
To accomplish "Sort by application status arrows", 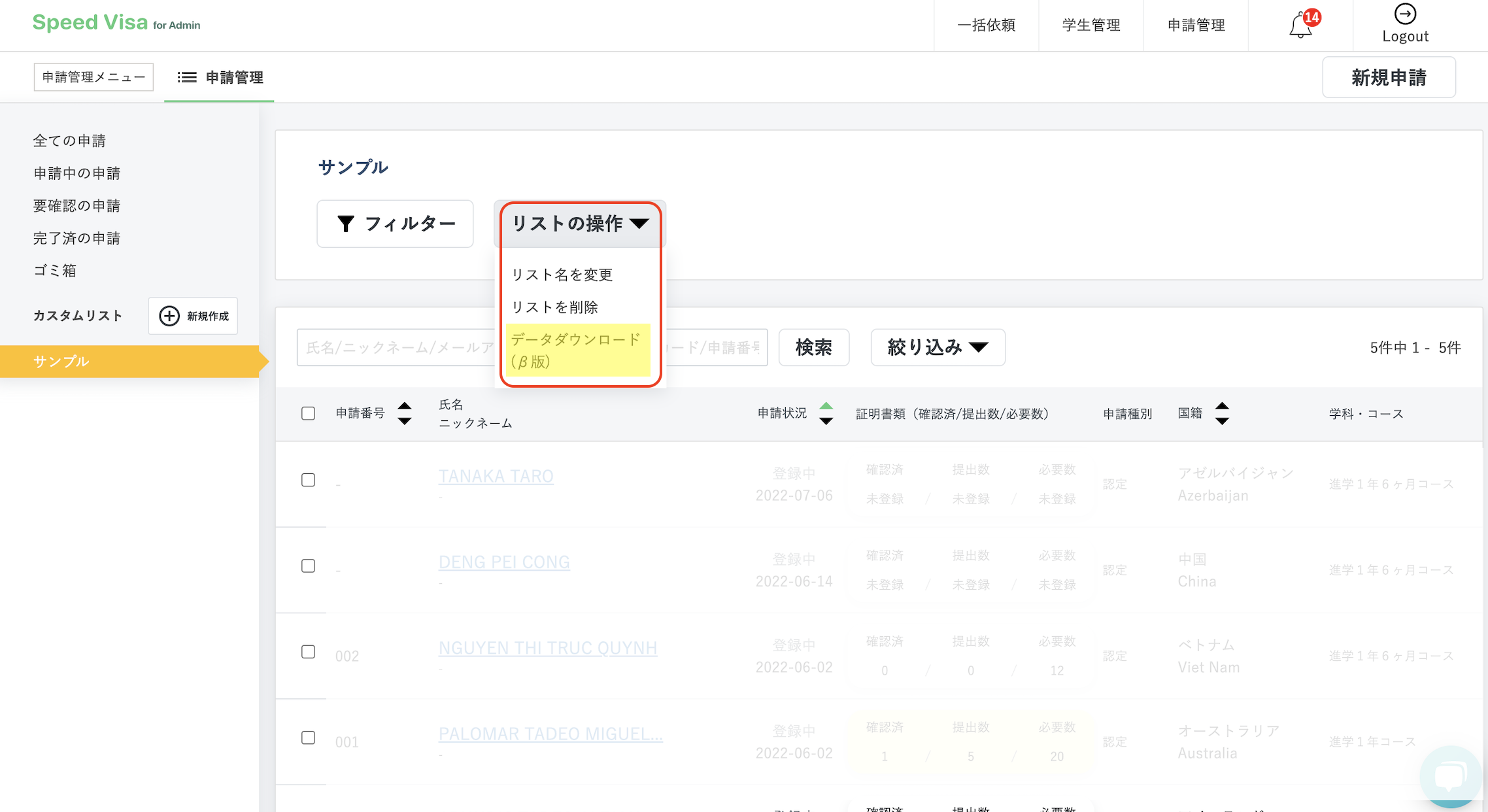I will [826, 413].
